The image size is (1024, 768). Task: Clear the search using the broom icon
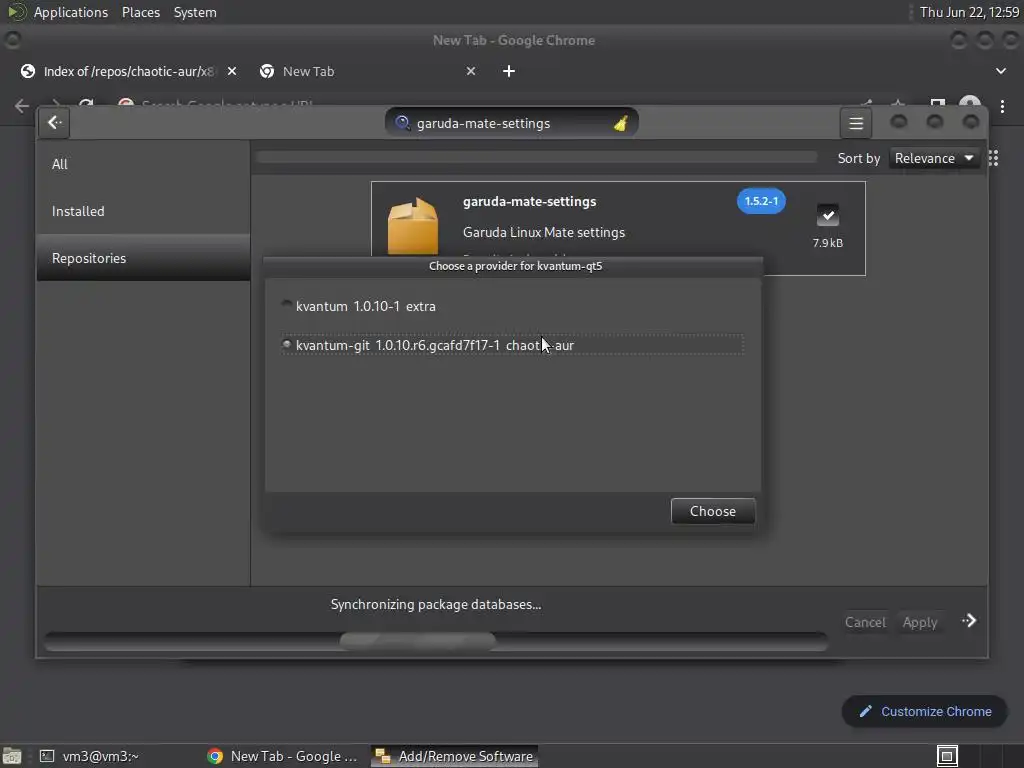620,123
